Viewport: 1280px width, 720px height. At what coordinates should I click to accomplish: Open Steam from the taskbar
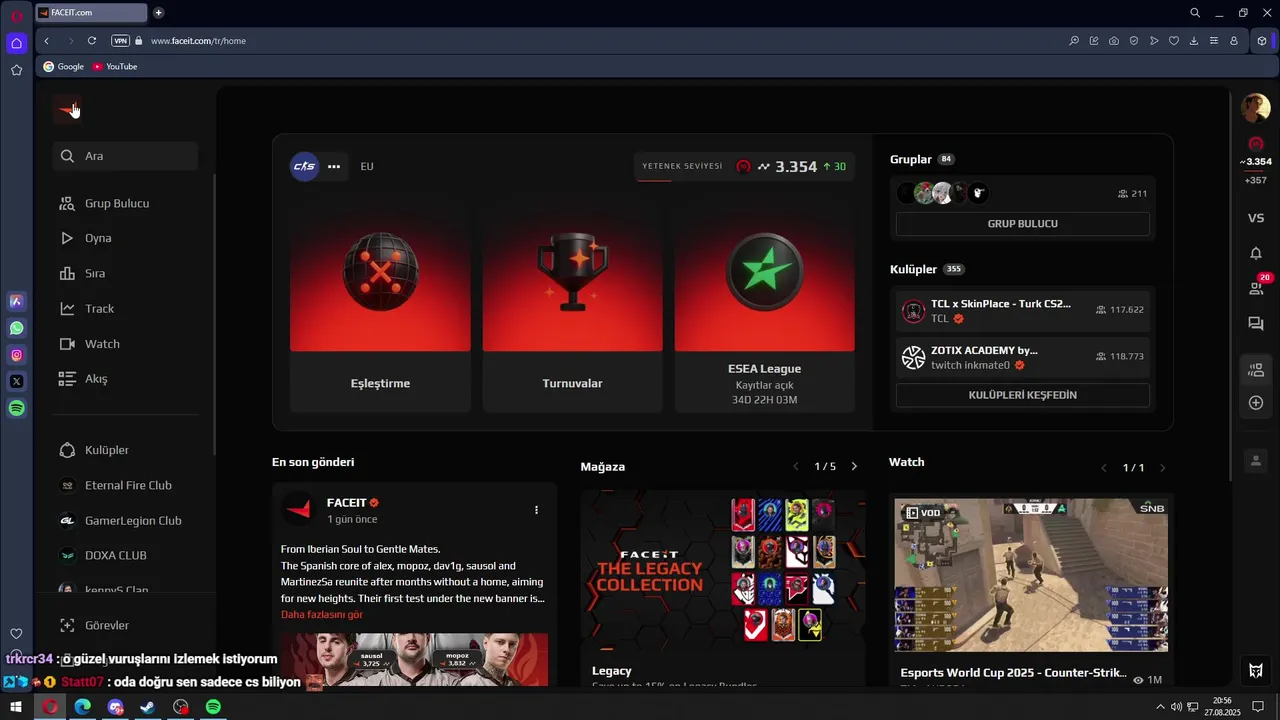148,707
